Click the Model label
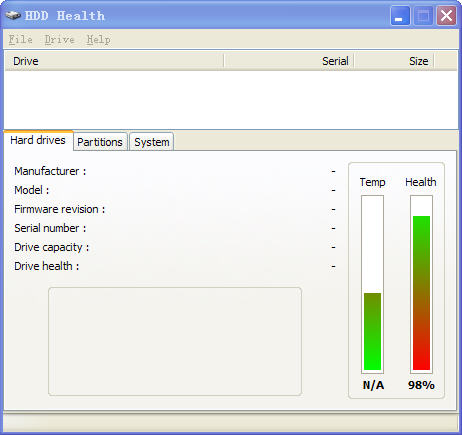462x435 pixels. [x=32, y=190]
